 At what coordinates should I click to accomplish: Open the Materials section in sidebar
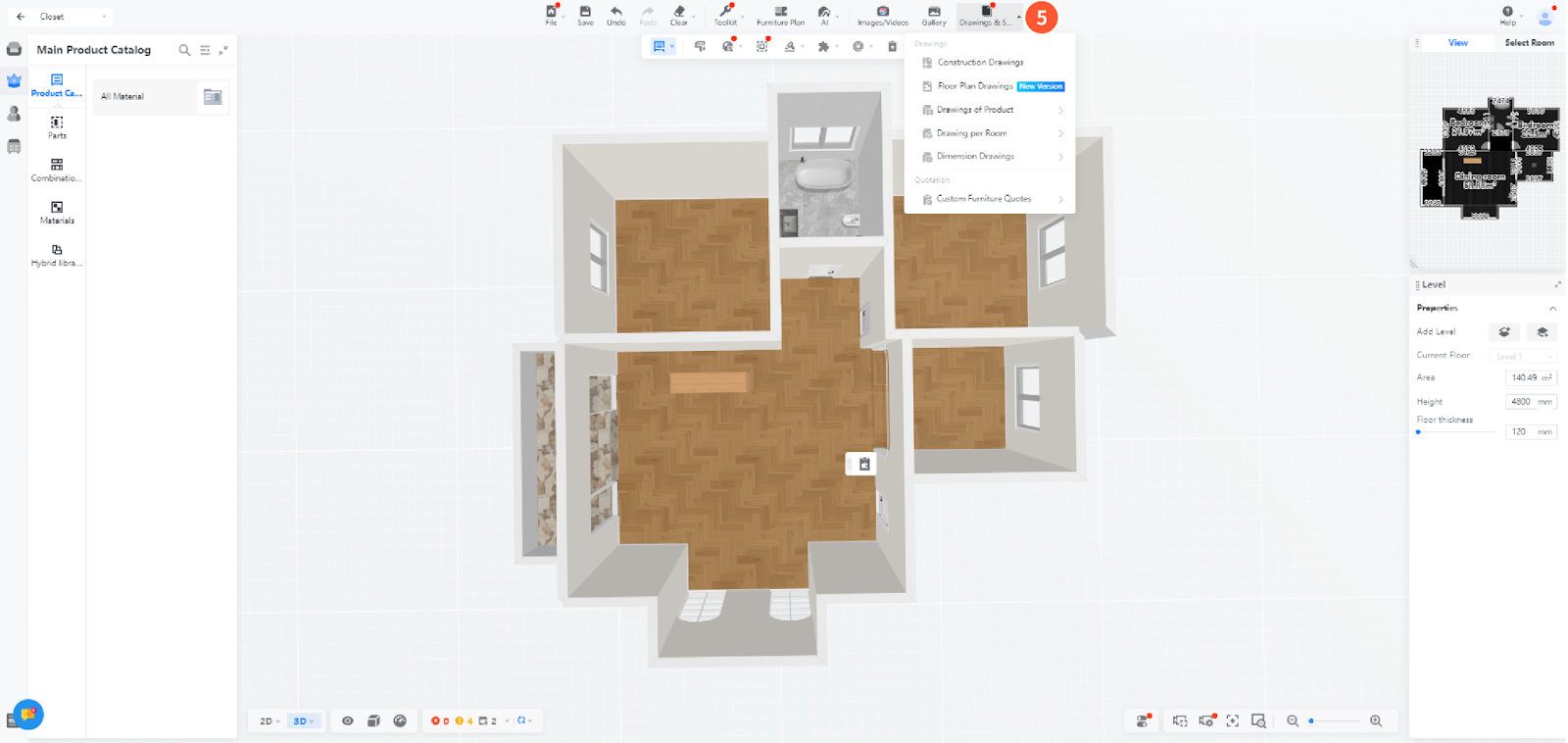coord(57,212)
